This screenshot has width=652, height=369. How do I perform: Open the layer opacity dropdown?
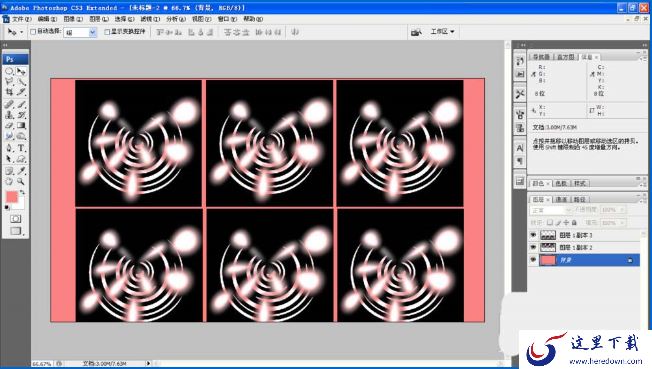click(x=622, y=210)
